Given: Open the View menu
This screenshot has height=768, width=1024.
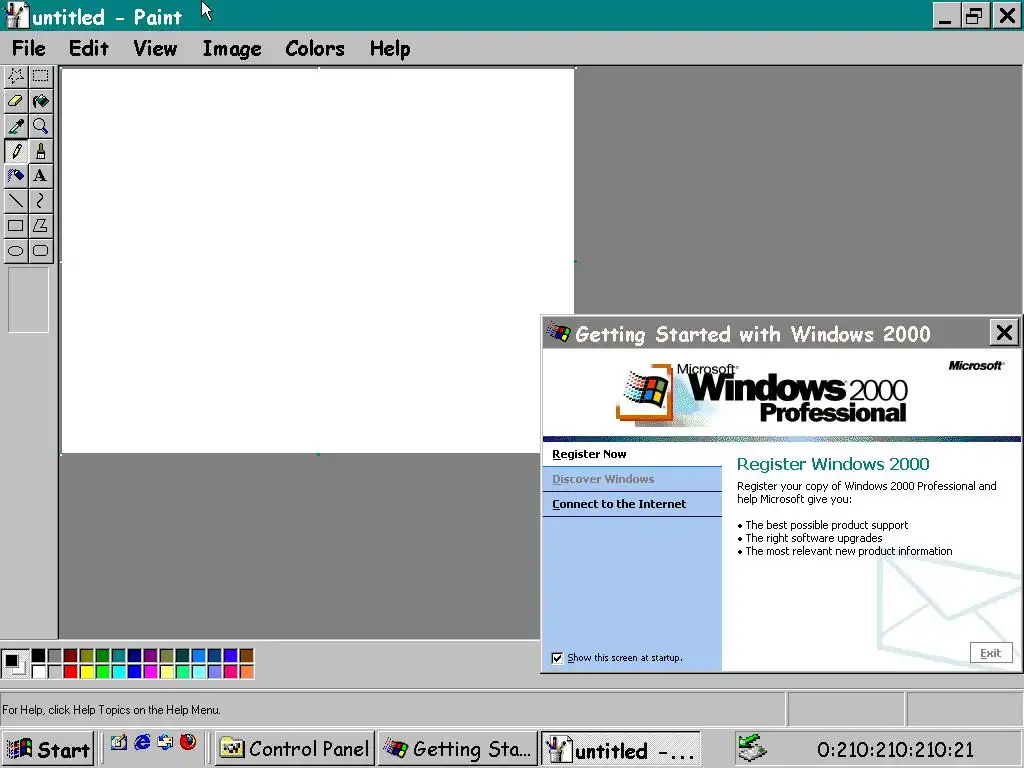Looking at the screenshot, I should [x=155, y=48].
